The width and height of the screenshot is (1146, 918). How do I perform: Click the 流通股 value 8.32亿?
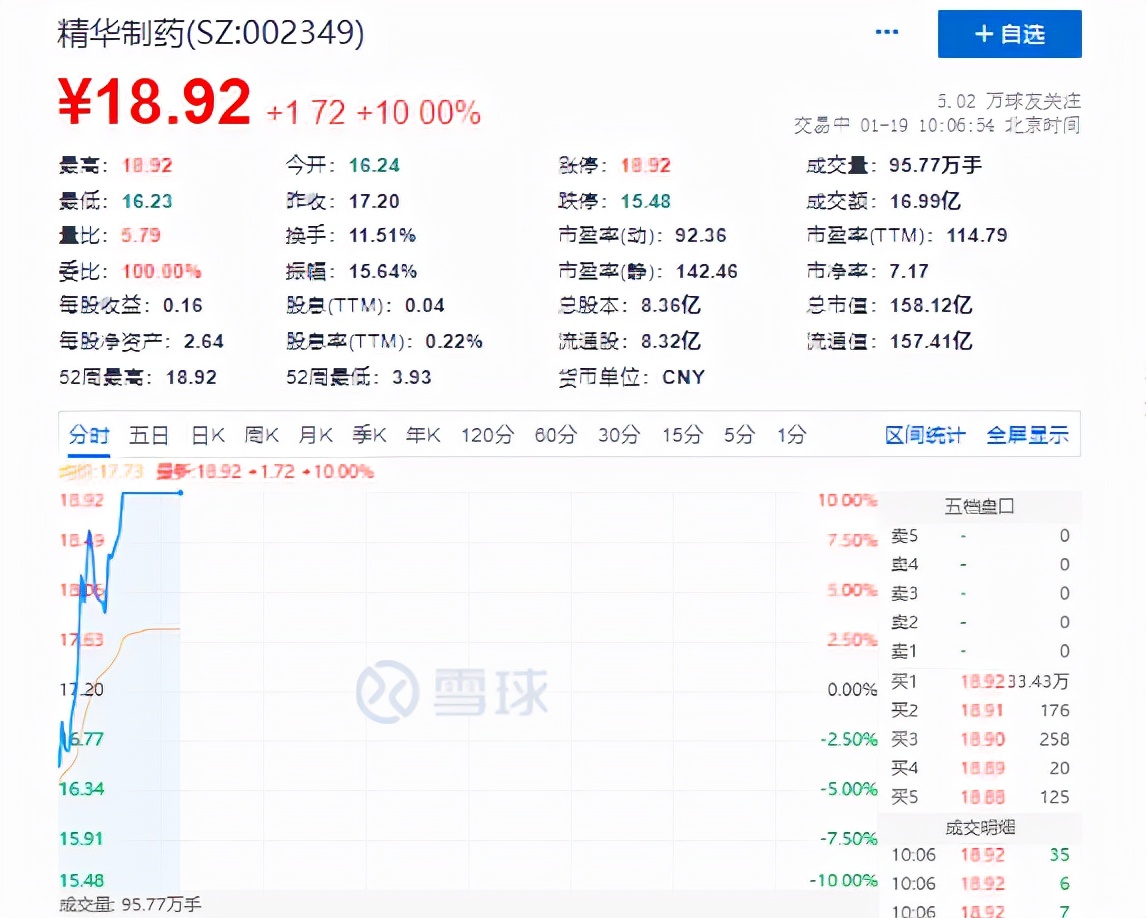click(671, 341)
